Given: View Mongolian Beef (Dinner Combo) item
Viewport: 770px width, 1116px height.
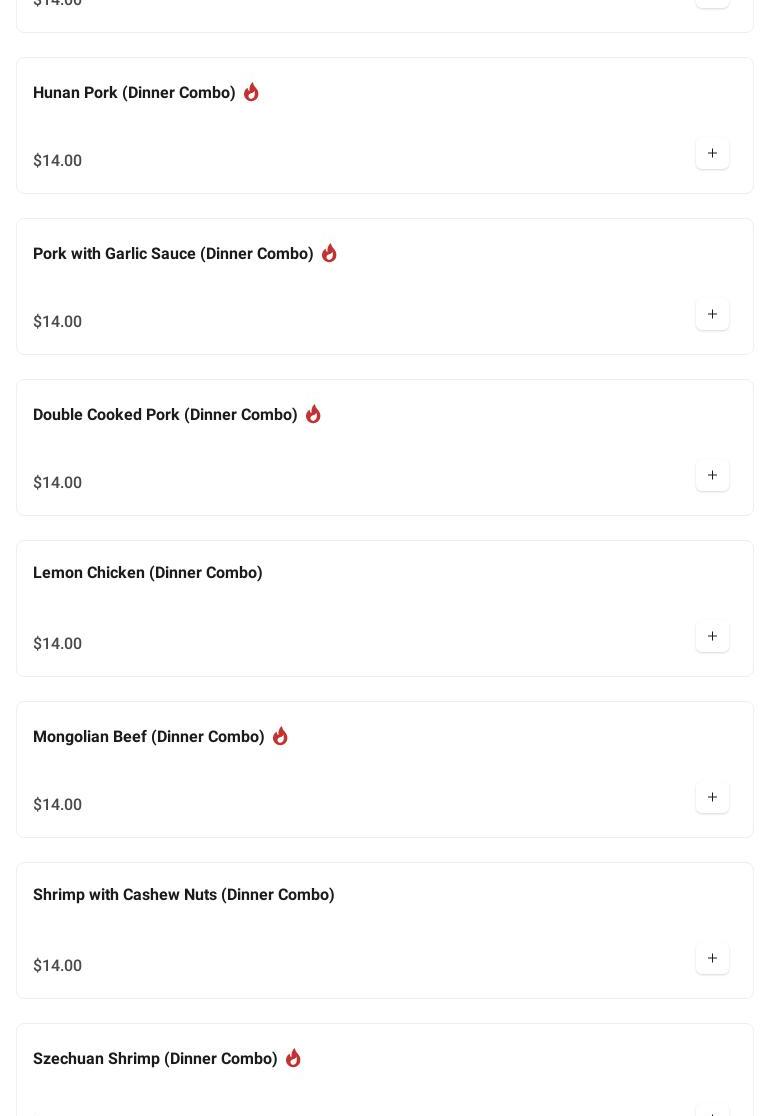Looking at the screenshot, I should coord(148,737).
